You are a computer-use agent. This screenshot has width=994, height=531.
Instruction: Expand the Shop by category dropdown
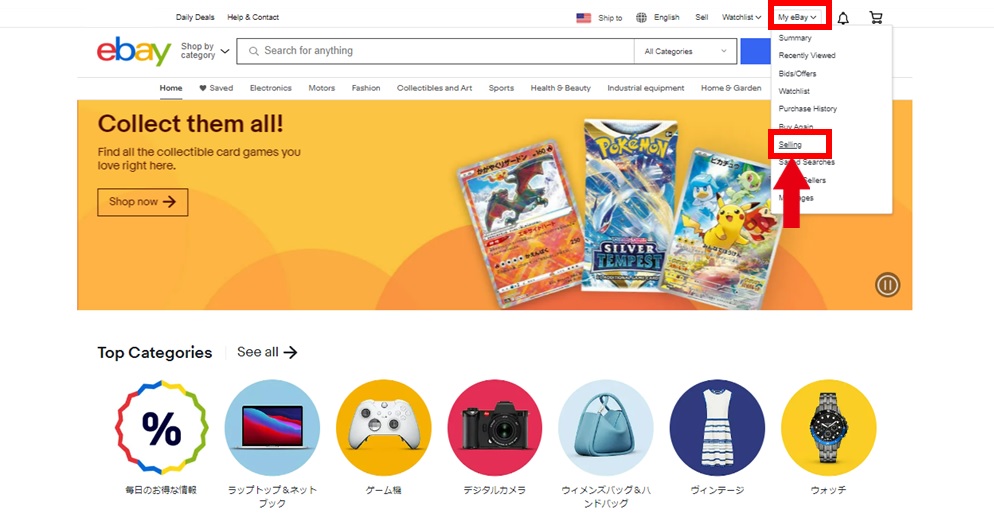205,51
